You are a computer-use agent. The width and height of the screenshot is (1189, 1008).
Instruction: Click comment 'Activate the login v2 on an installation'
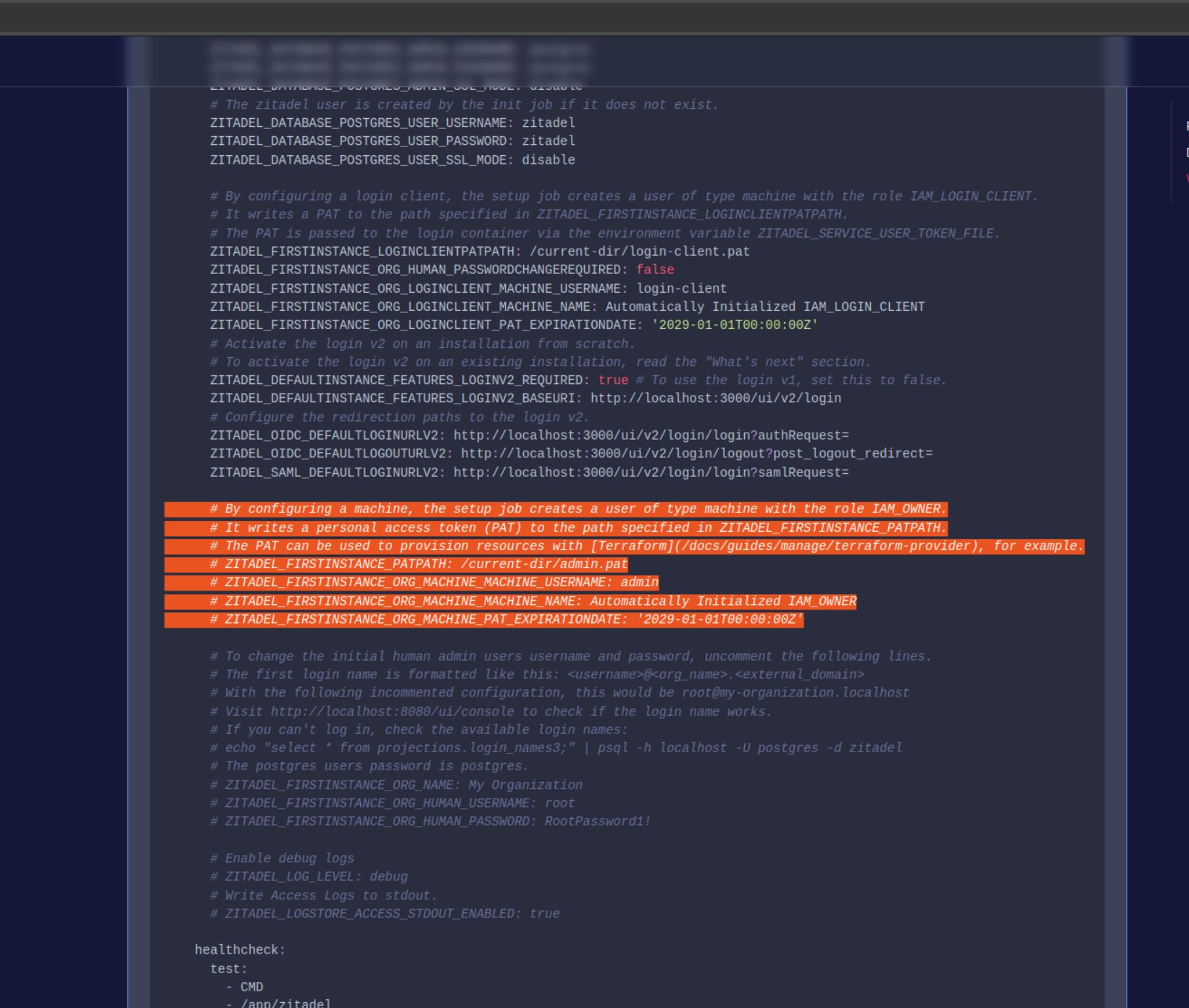(x=422, y=344)
